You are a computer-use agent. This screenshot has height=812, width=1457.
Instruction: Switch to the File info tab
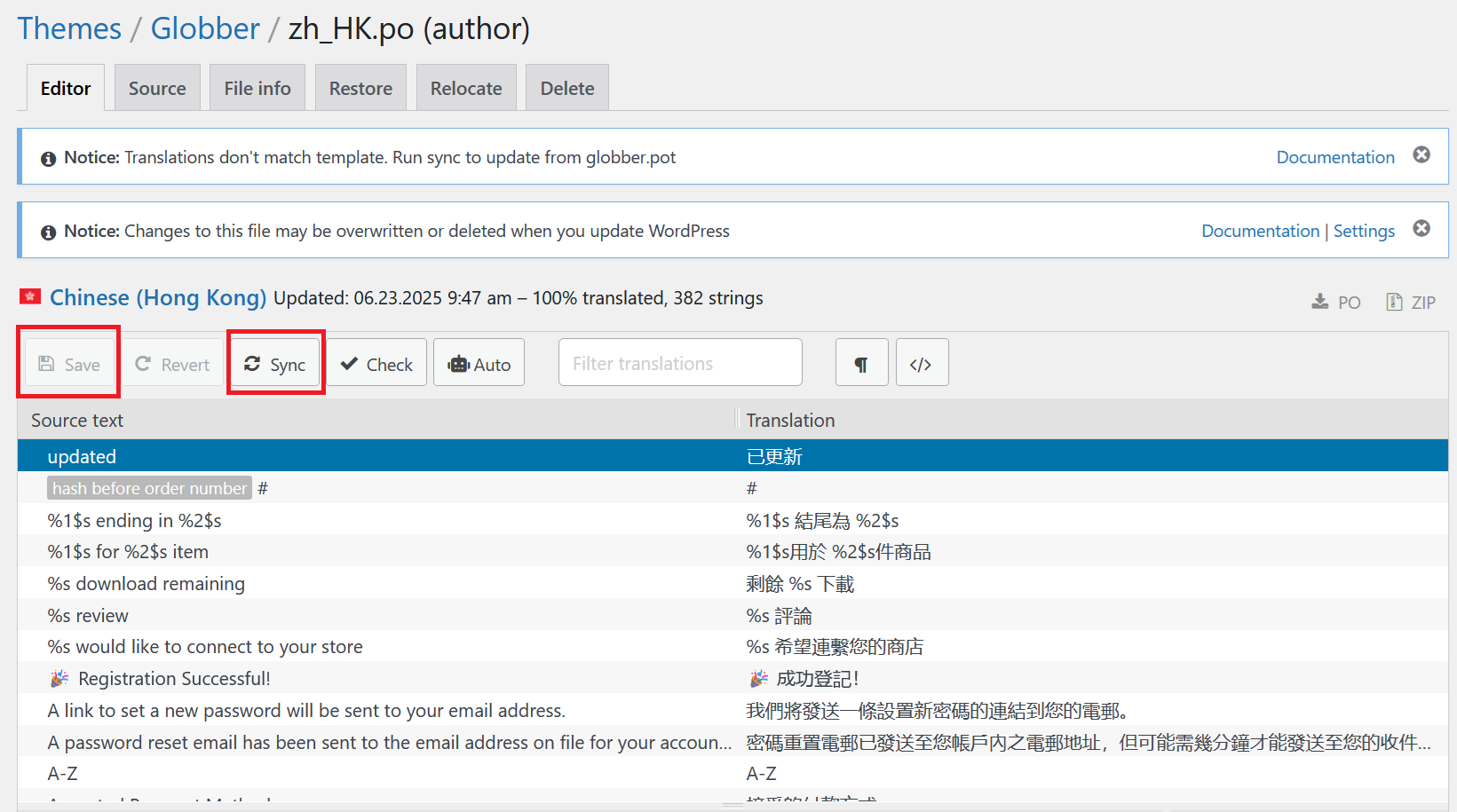click(x=257, y=88)
